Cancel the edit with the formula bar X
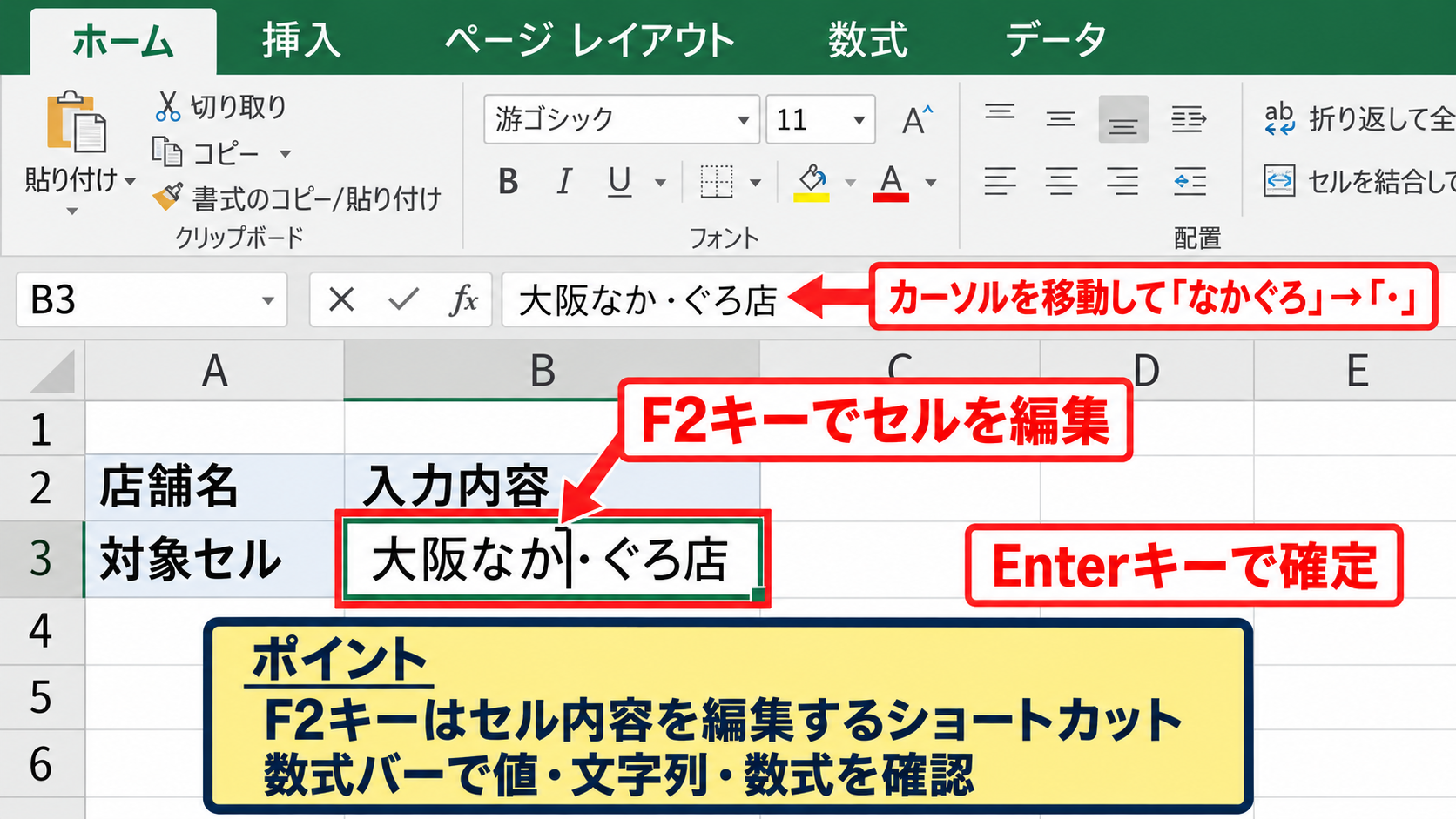This screenshot has width=1456, height=819. [x=341, y=300]
